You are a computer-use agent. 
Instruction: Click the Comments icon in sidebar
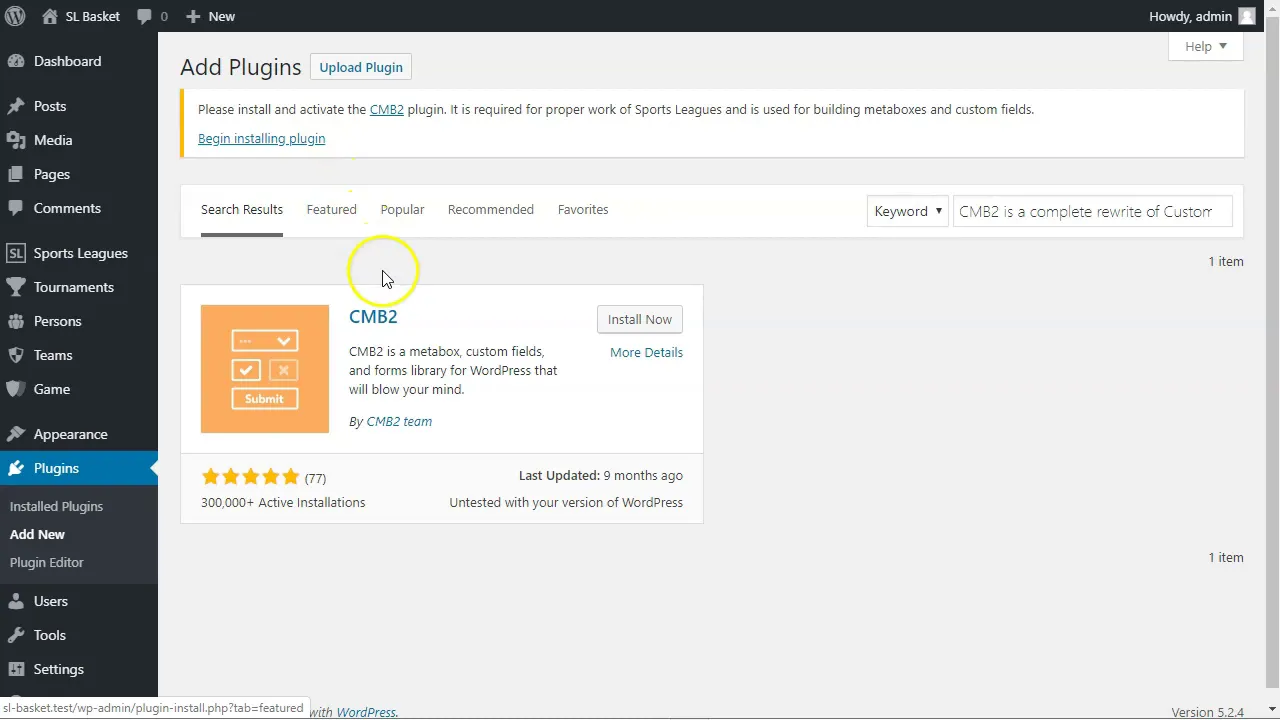(x=15, y=208)
